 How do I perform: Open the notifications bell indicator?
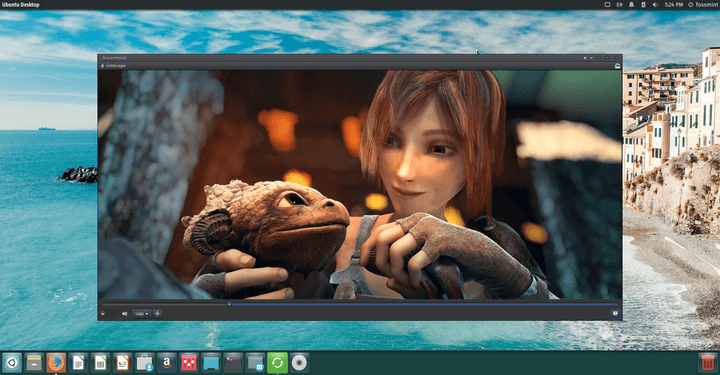pyautogui.click(x=631, y=5)
